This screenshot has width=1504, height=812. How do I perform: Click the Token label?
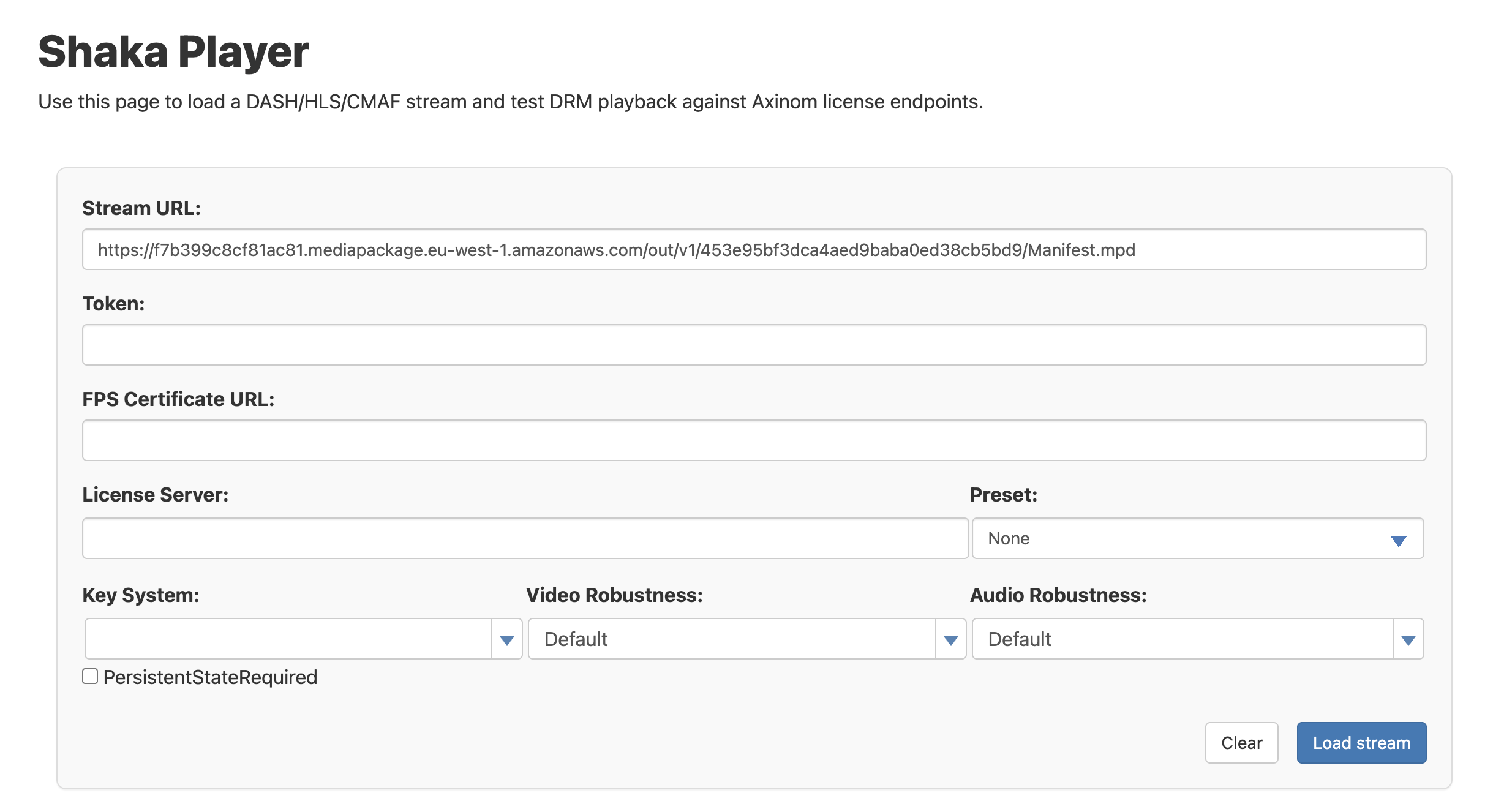tap(113, 304)
